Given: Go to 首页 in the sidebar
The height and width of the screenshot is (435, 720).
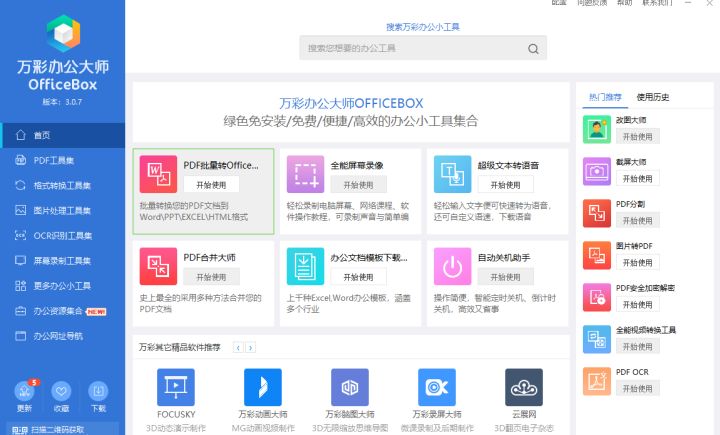Looking at the screenshot, I should (62, 136).
